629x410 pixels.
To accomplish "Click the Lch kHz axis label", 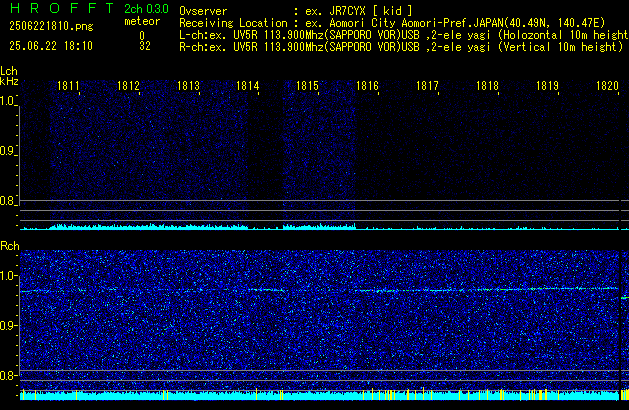I will pyautogui.click(x=9, y=76).
